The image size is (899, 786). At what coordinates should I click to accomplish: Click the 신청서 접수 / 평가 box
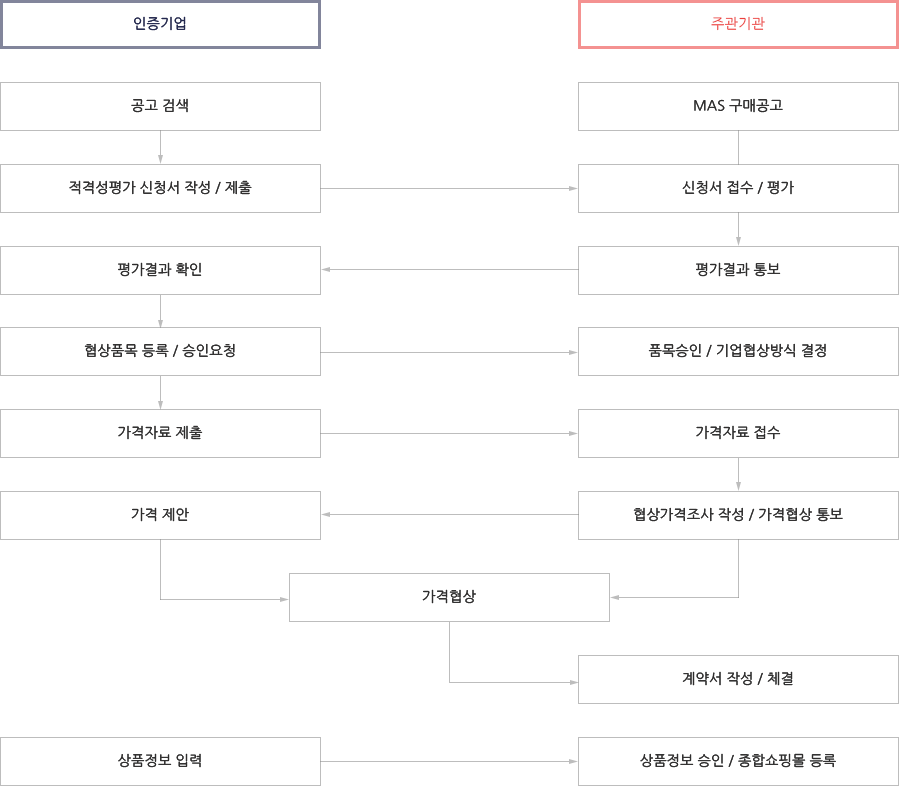(x=738, y=189)
